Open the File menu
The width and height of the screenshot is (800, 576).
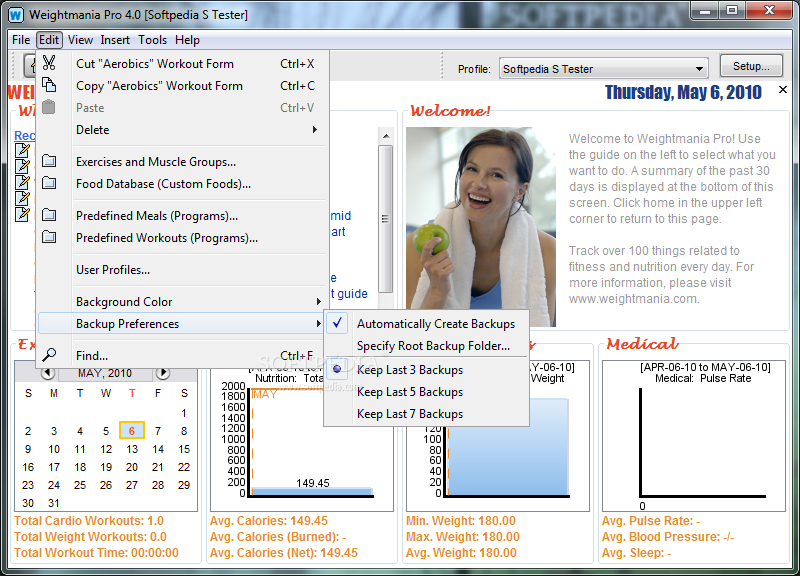coord(21,40)
